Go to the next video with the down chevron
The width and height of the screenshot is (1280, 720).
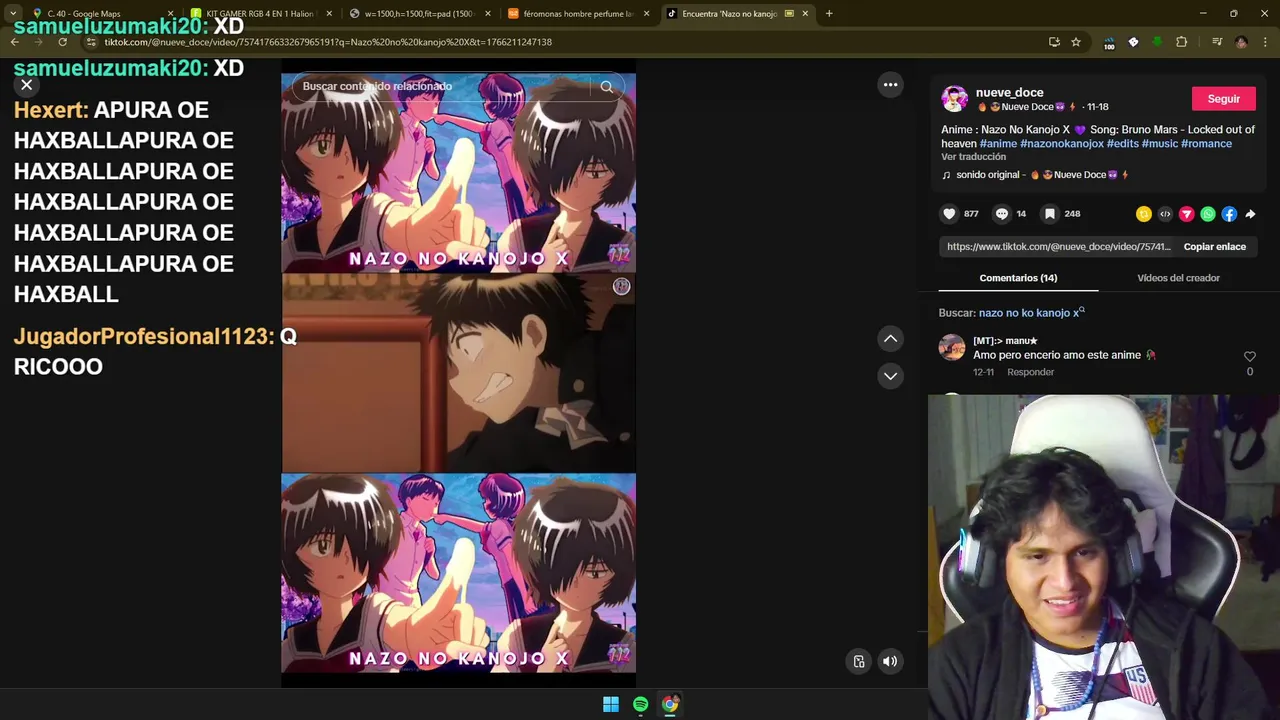(890, 376)
